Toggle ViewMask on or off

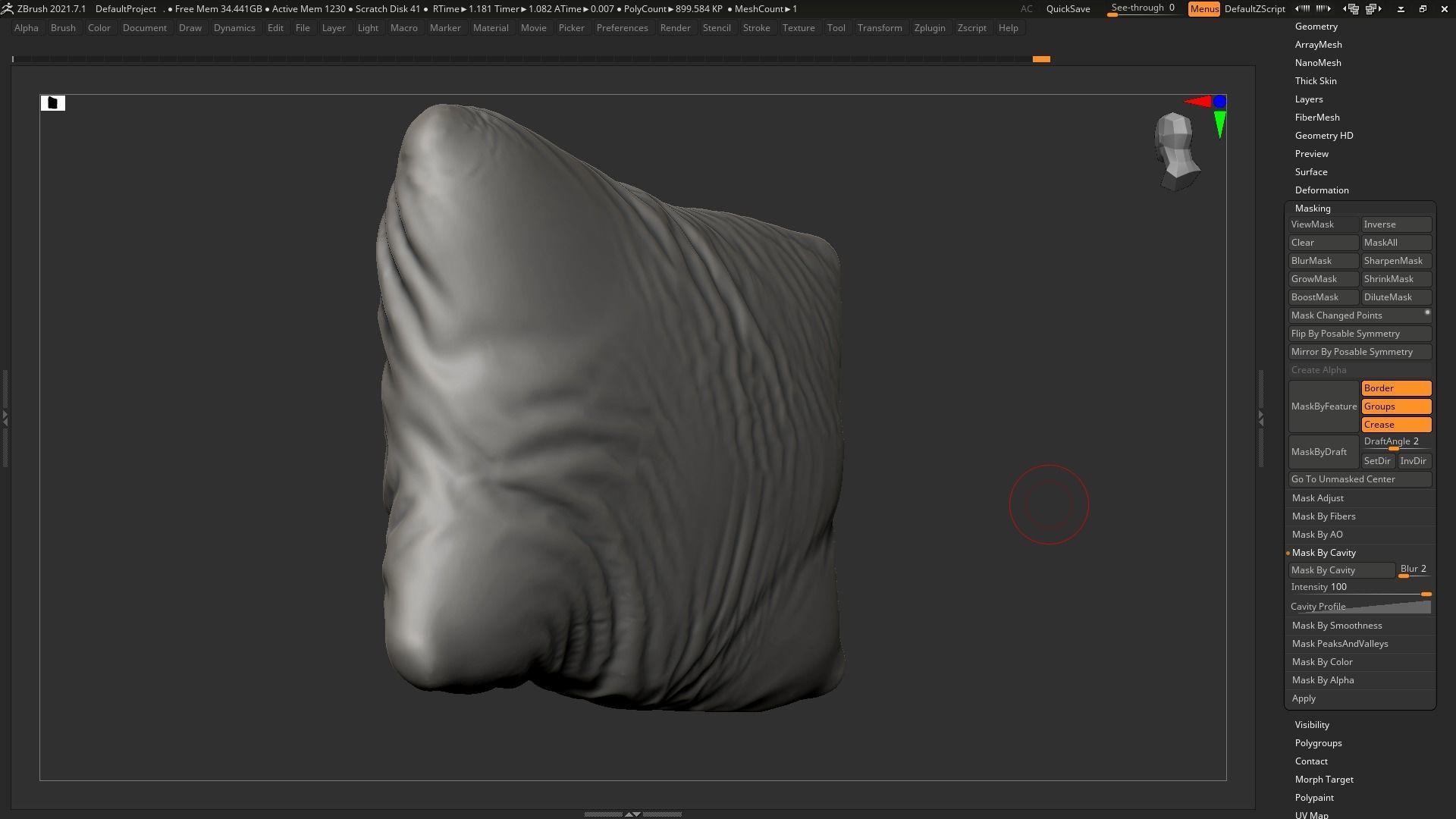(1323, 224)
